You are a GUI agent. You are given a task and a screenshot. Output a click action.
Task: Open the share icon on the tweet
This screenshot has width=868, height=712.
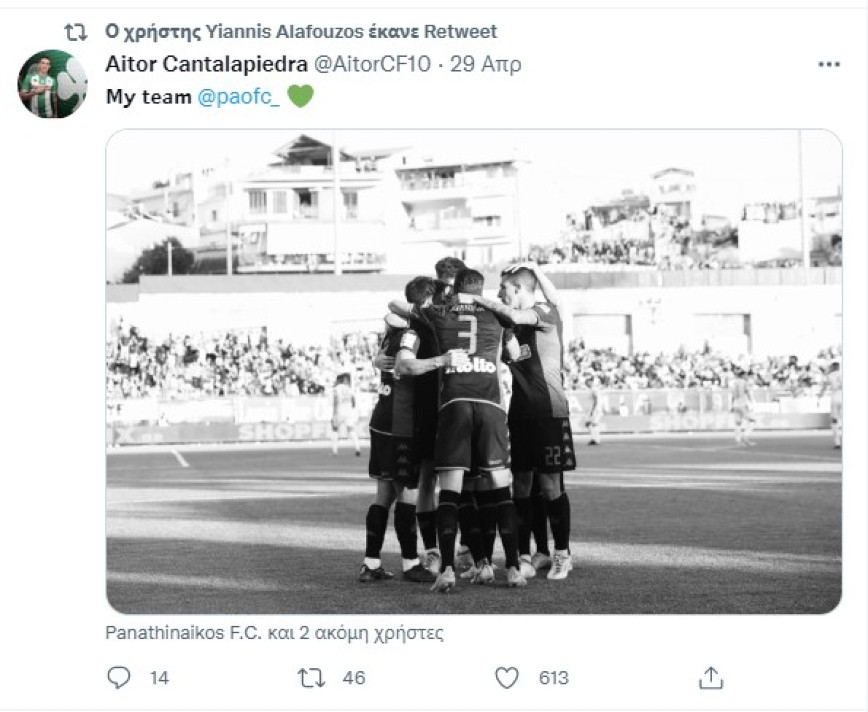[x=713, y=677]
